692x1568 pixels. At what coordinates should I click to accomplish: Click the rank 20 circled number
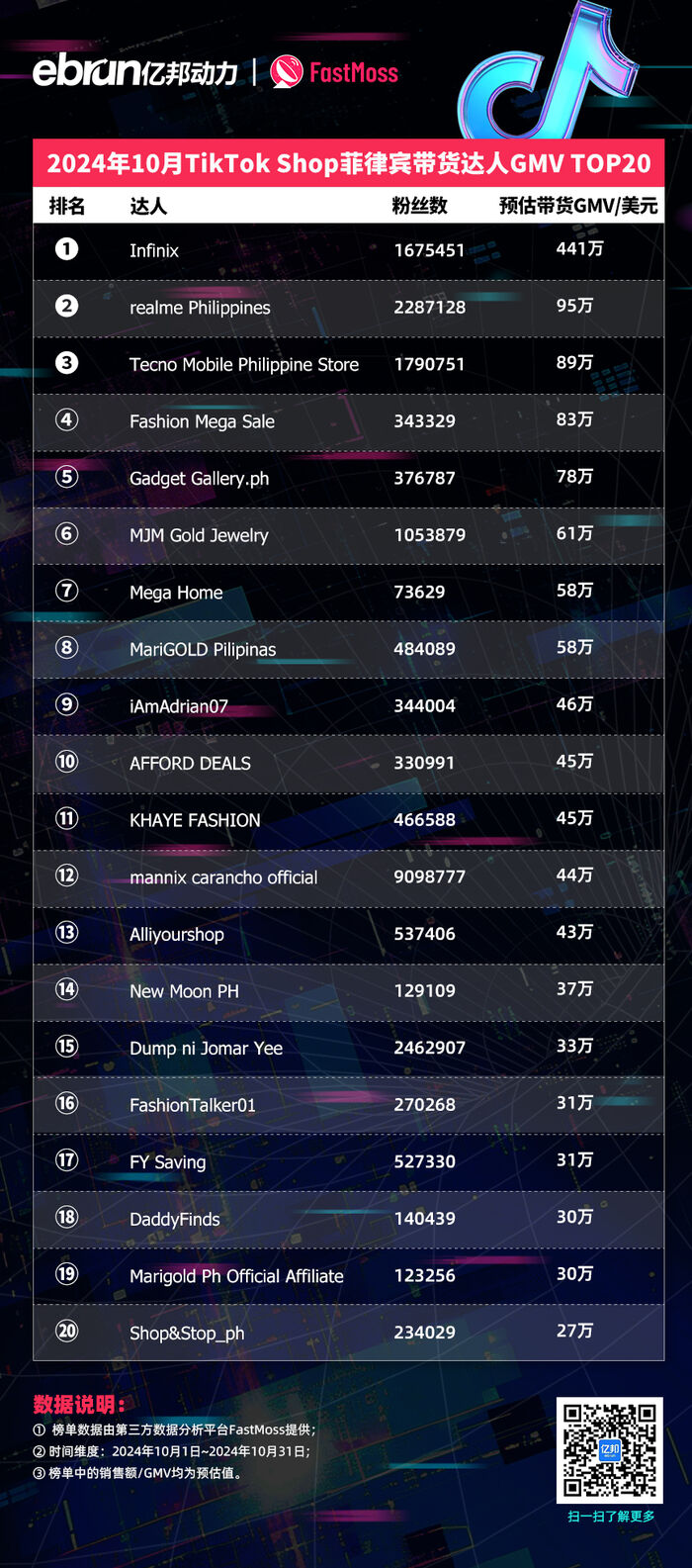click(66, 1331)
